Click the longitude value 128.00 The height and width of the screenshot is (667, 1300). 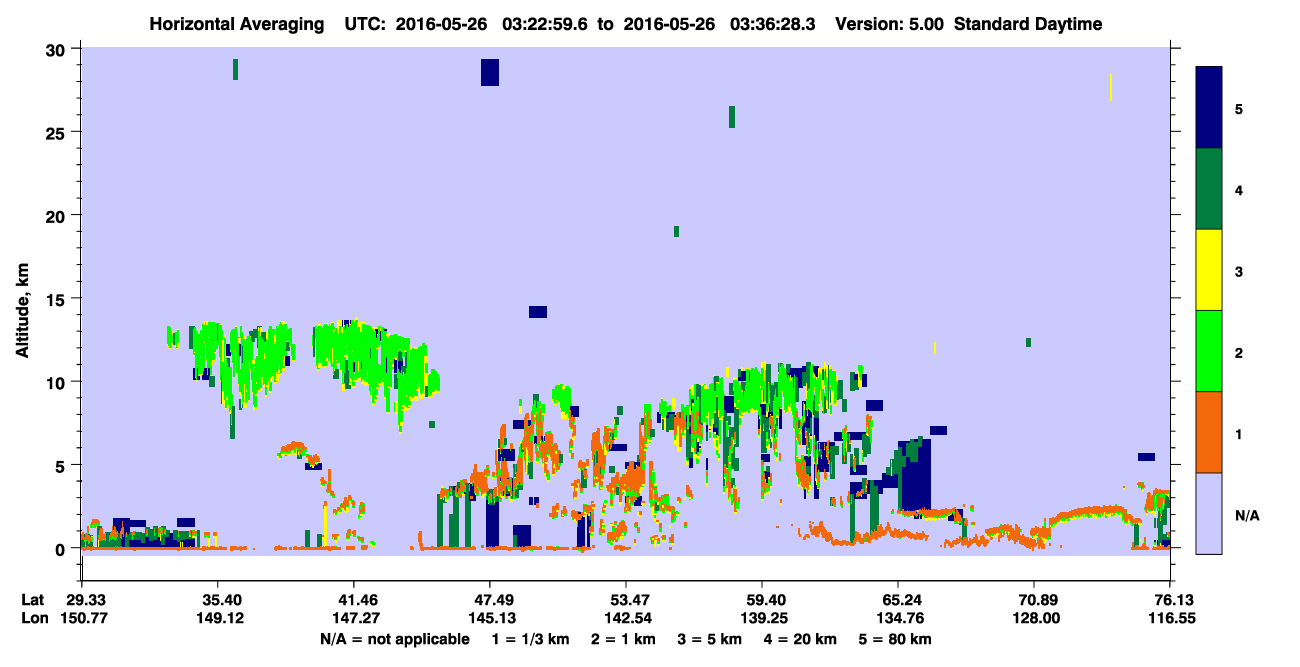(x=1034, y=619)
